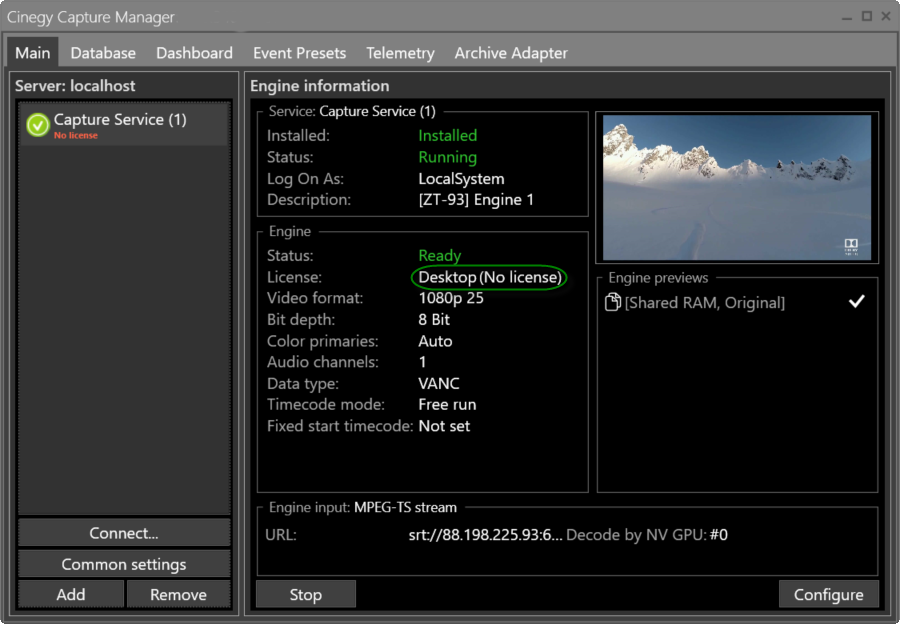900x624 pixels.
Task: Open the Telemetry tab
Action: click(400, 53)
